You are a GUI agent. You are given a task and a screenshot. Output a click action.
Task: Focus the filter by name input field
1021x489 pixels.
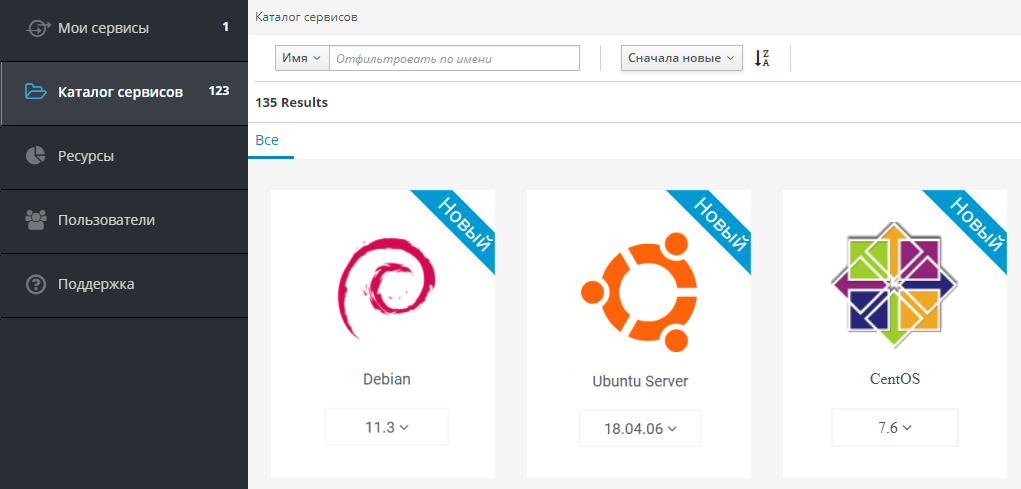pos(455,58)
